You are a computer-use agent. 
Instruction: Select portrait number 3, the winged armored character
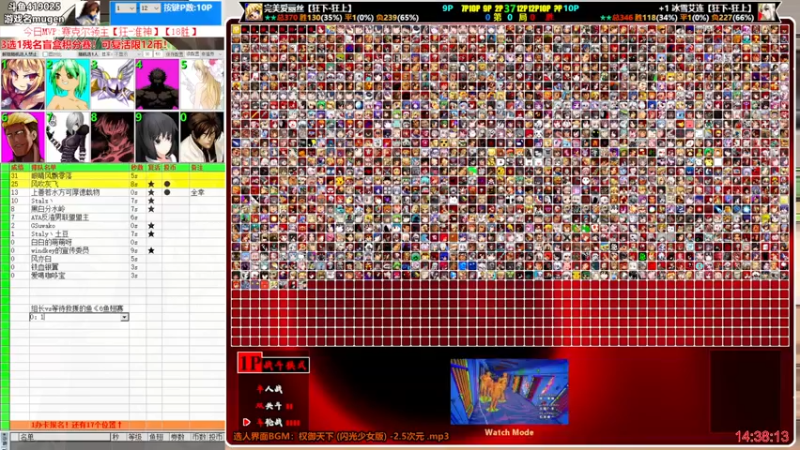[112, 84]
